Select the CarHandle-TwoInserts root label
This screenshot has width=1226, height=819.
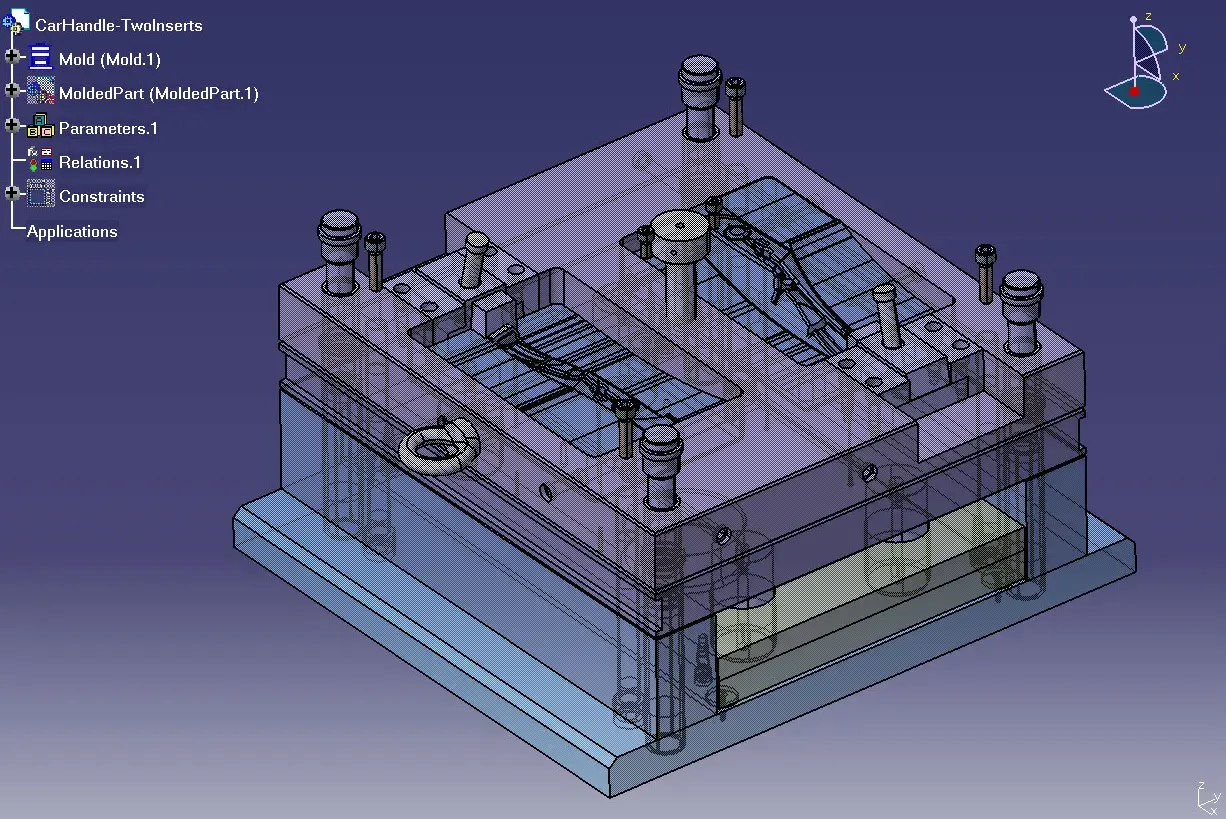tap(119, 26)
